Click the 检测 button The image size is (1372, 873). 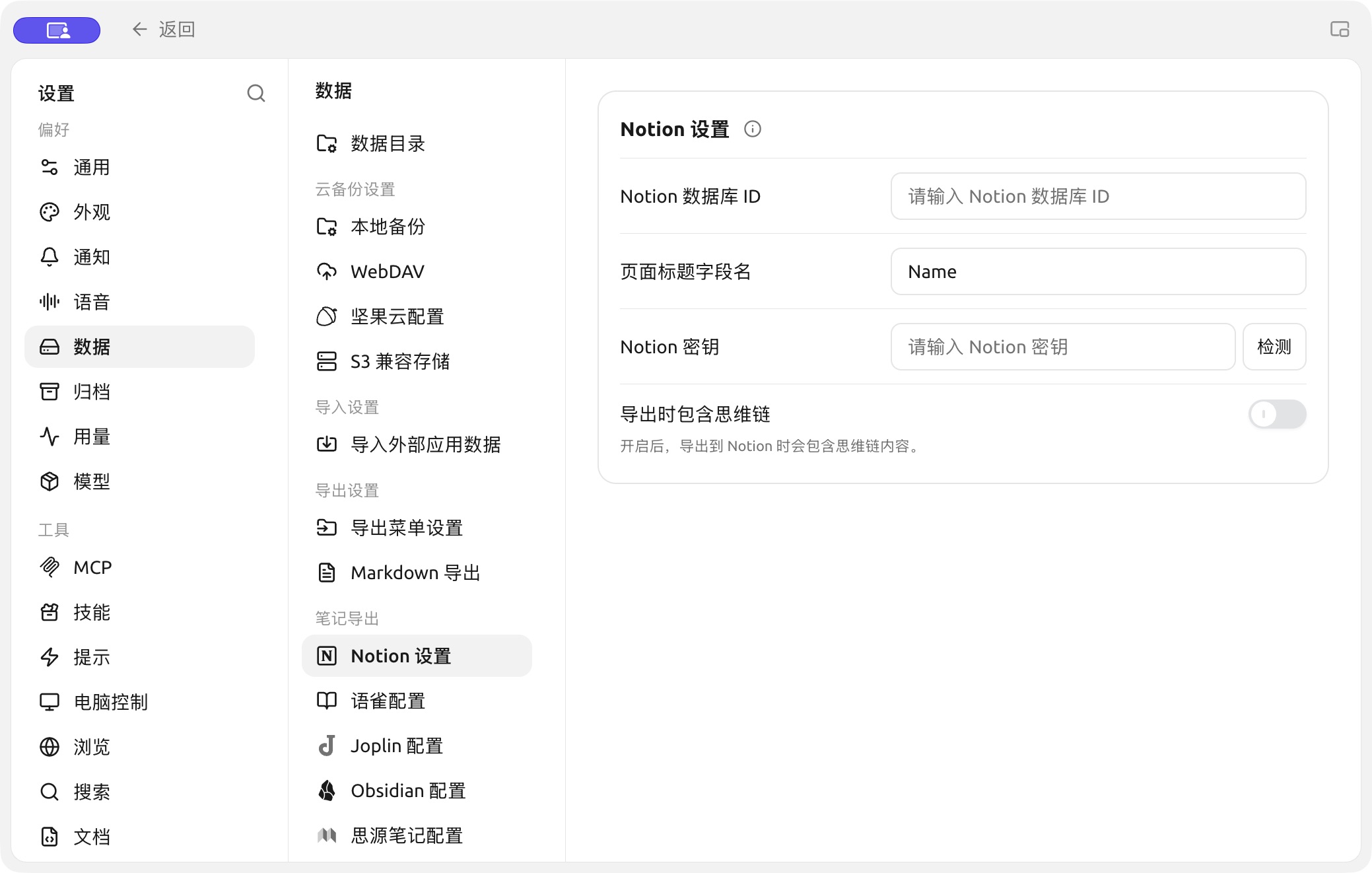click(x=1274, y=347)
